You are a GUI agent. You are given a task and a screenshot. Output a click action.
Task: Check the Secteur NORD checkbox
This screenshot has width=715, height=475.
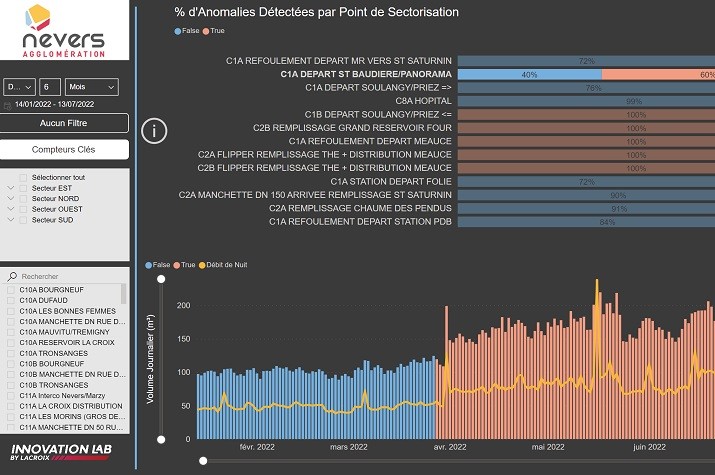coord(23,199)
